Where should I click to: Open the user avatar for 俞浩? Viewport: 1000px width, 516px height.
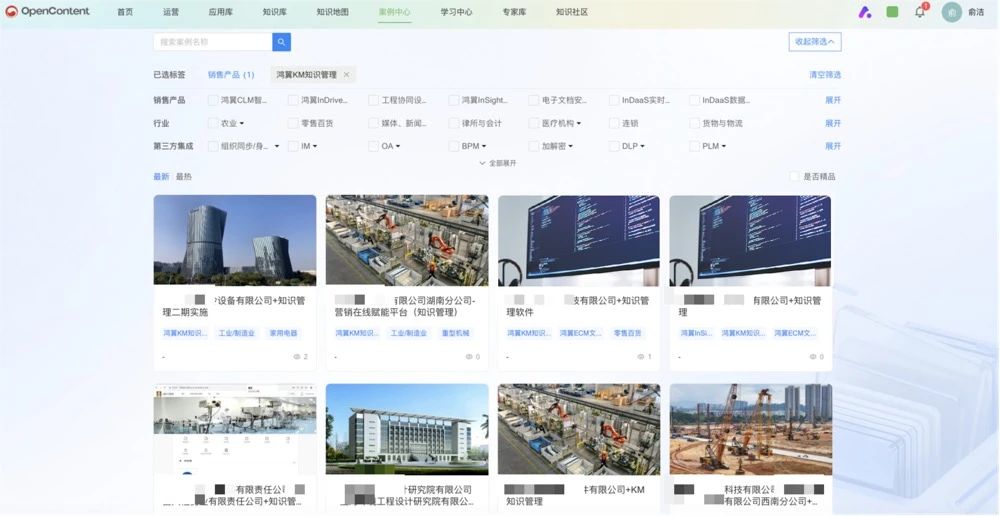click(x=951, y=12)
